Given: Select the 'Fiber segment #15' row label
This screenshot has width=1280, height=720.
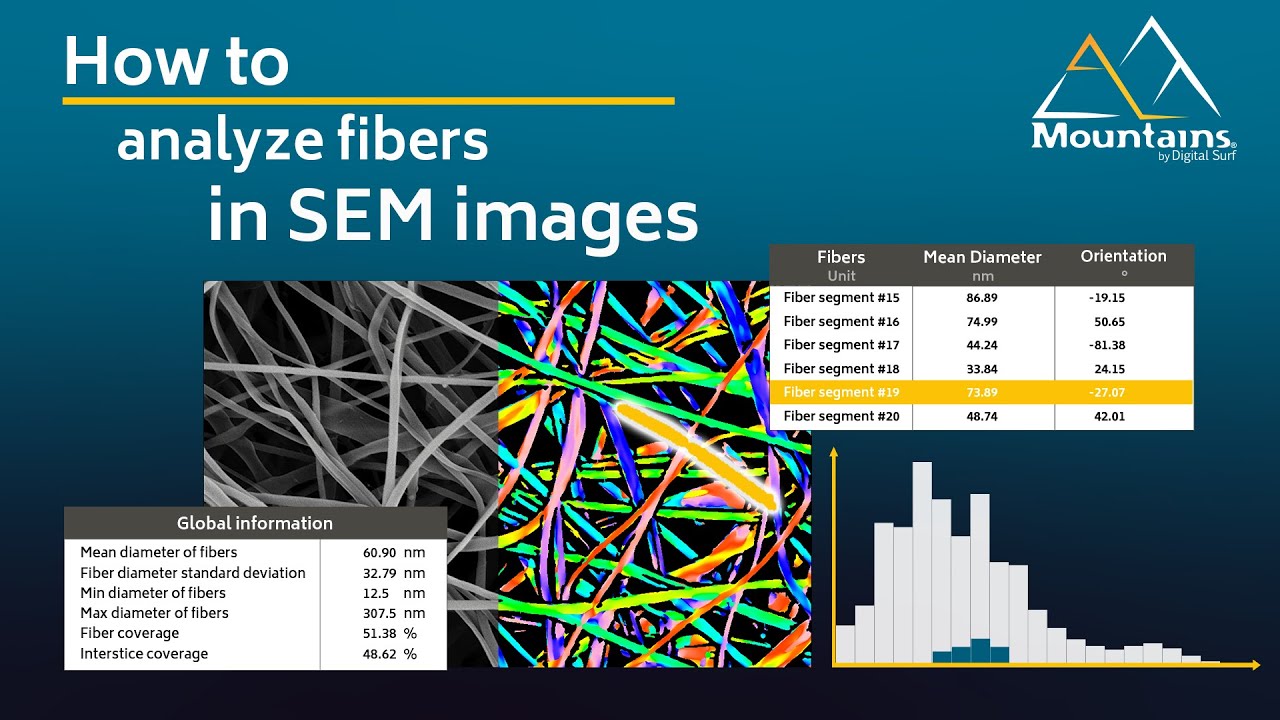Looking at the screenshot, I should click(842, 298).
